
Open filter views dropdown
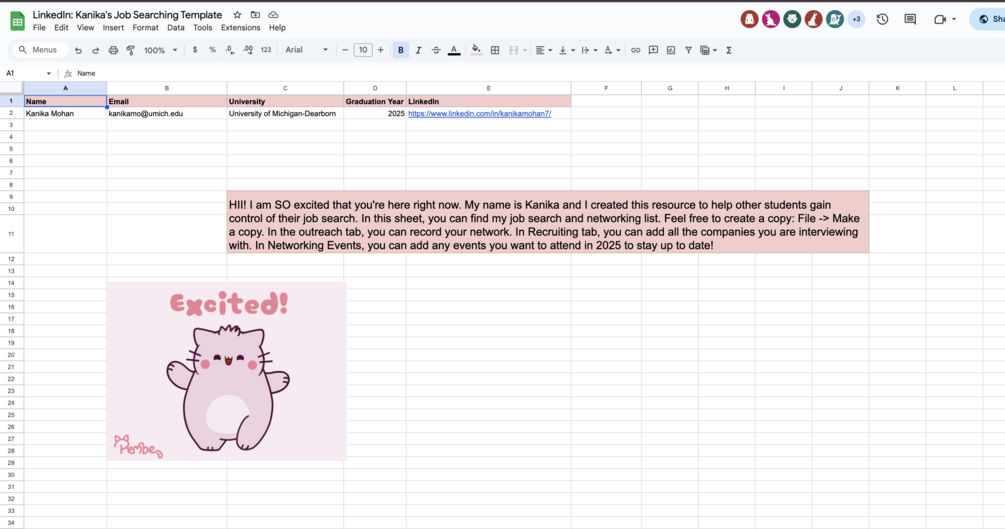tap(708, 50)
